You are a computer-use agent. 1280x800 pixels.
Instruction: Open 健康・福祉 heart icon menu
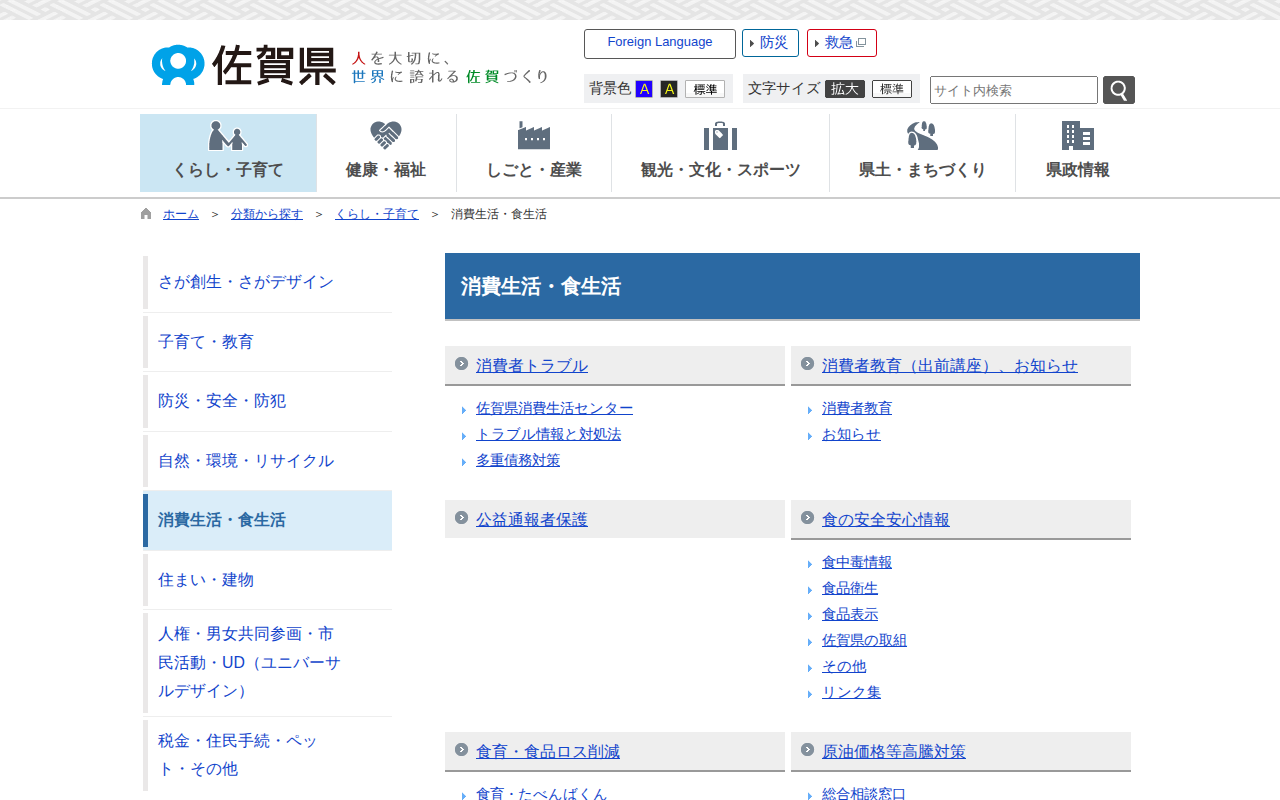[386, 153]
